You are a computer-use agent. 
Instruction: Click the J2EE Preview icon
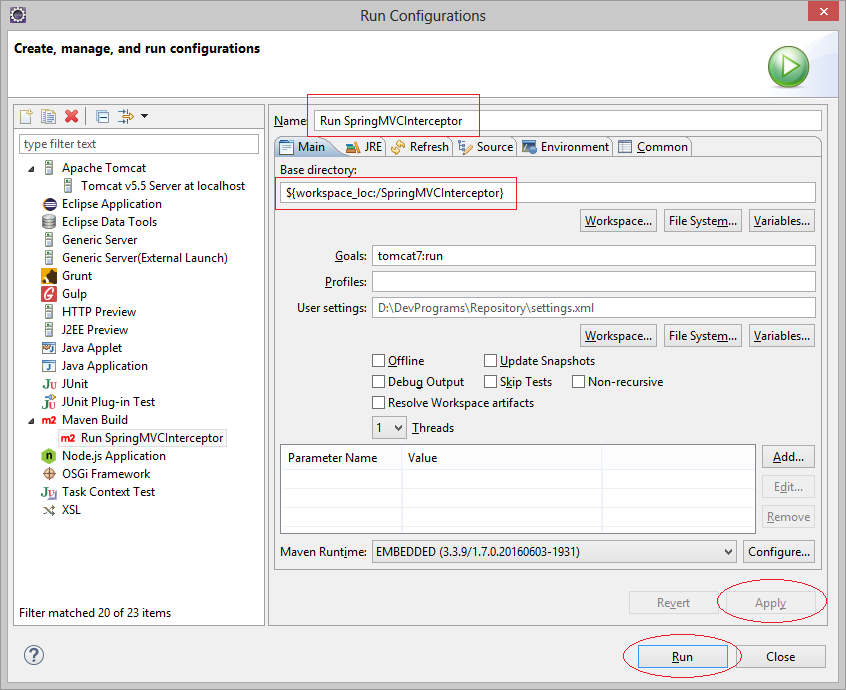pyautogui.click(x=49, y=330)
